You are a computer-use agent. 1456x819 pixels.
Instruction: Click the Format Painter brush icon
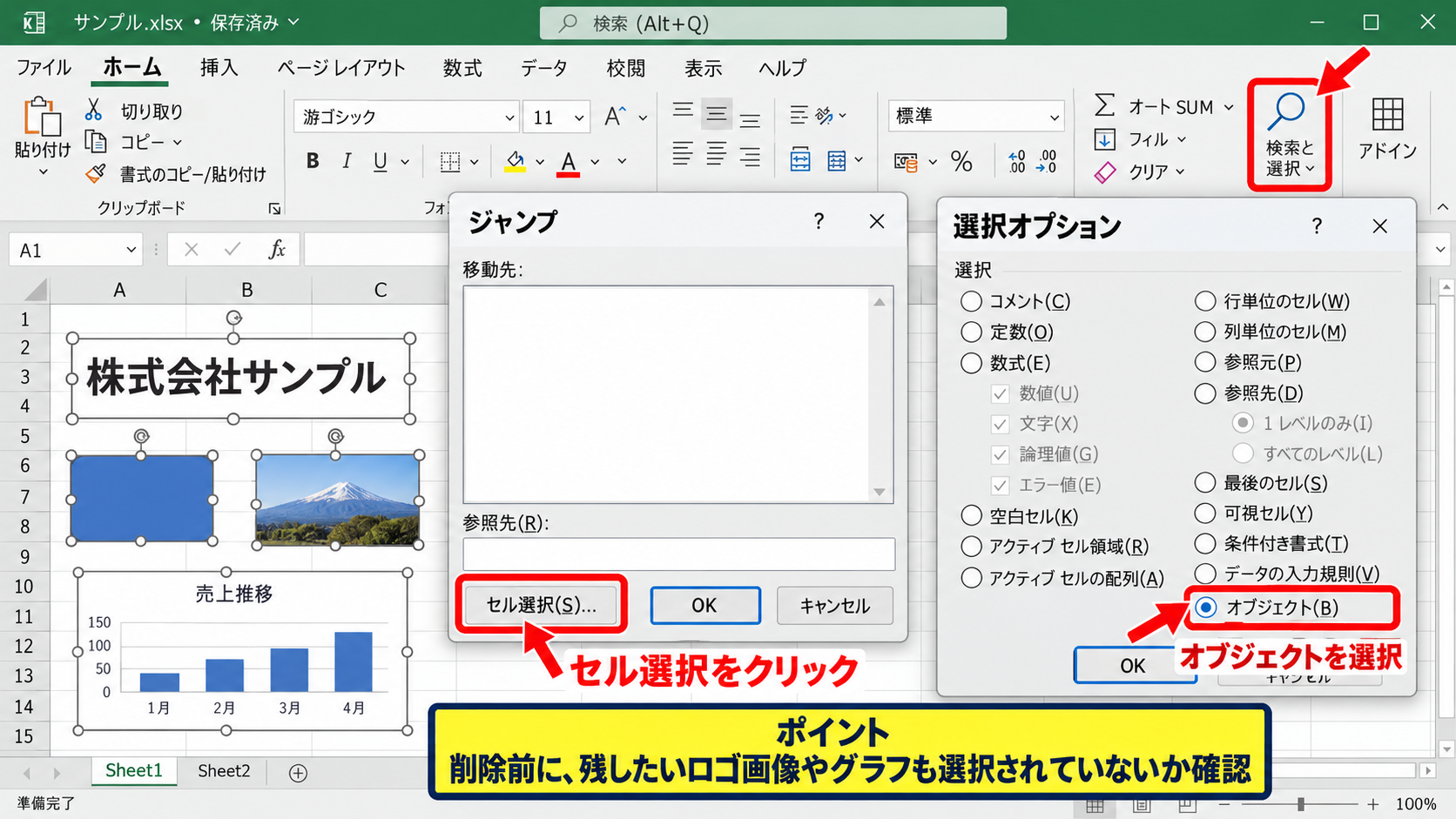click(x=95, y=173)
